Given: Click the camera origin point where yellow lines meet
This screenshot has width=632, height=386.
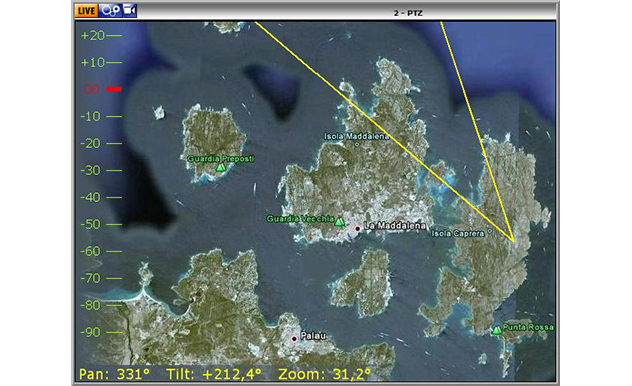Looking at the screenshot, I should point(514,241).
